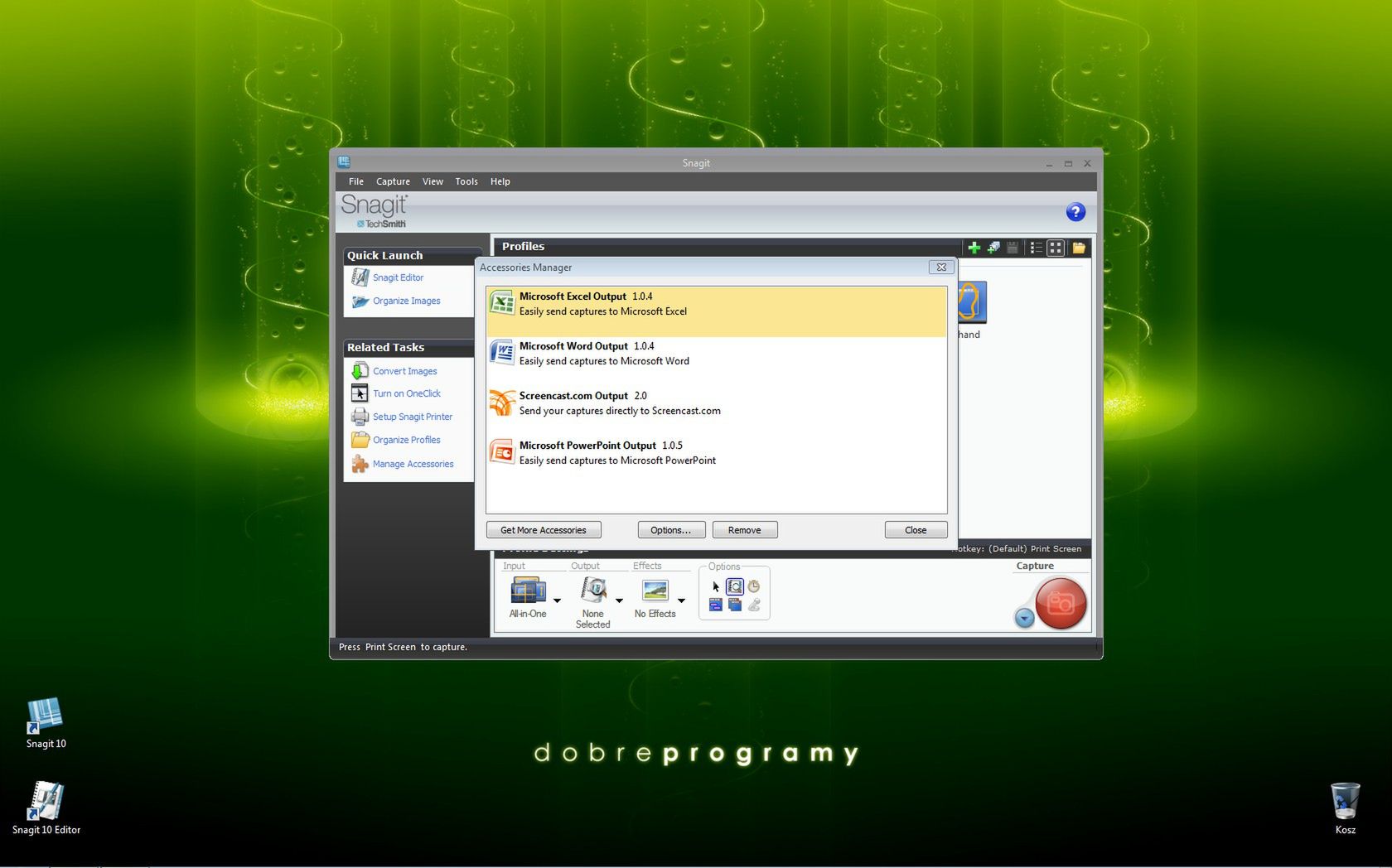The height and width of the screenshot is (868, 1392).
Task: Select the Microsoft PowerPoint Output icon
Action: click(502, 452)
